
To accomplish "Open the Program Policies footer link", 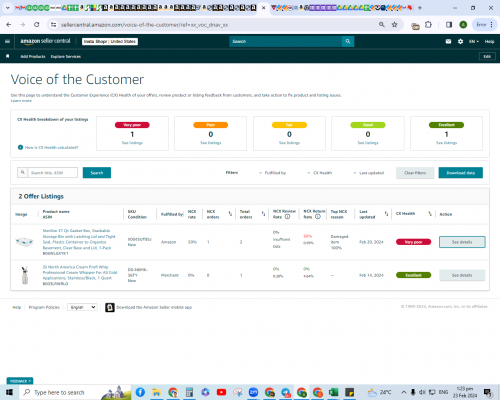I will pos(44,307).
